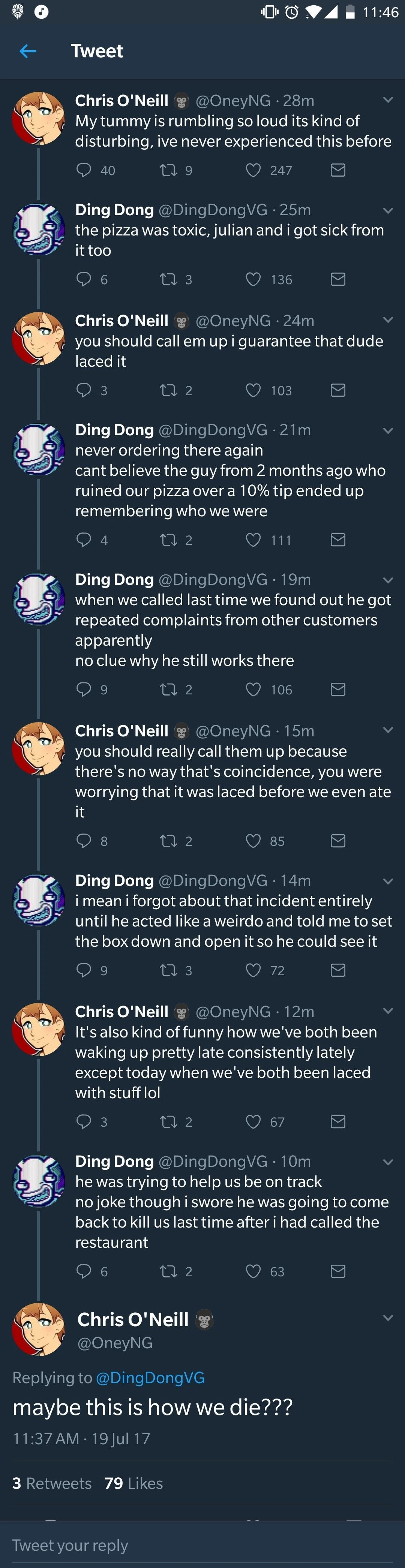The image size is (405, 1568).
Task: Expand the caret menu on the 19m tweet
Action: (x=388, y=580)
